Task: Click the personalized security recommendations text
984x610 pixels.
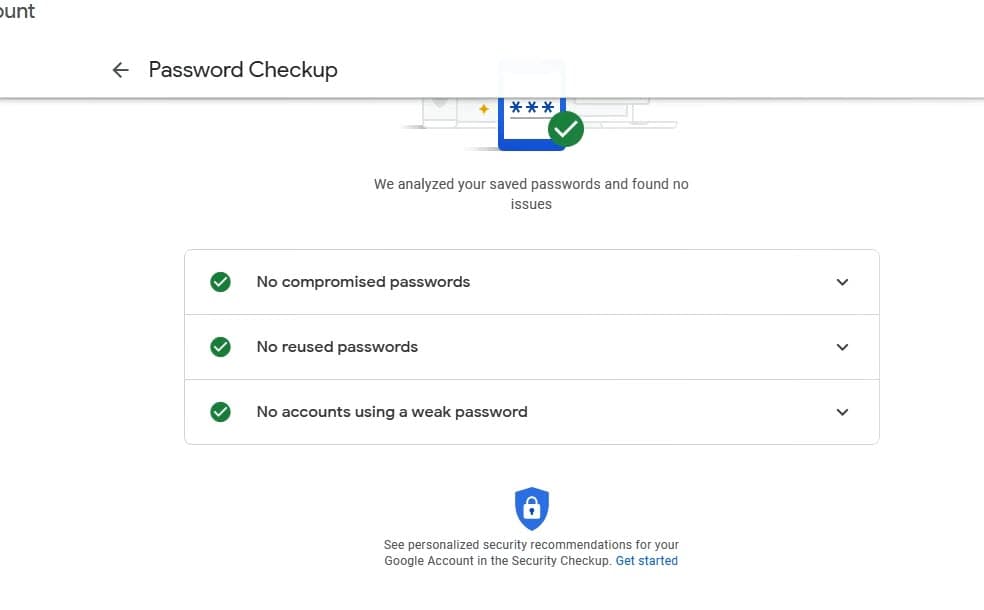Action: pyautogui.click(x=530, y=546)
